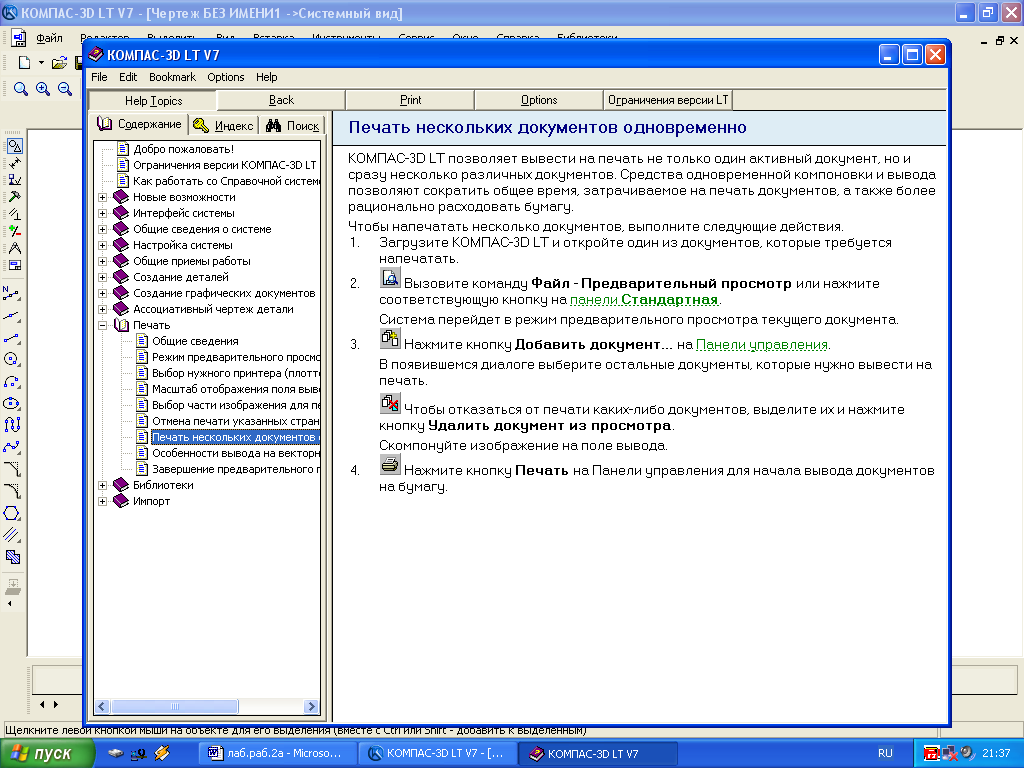Click the Back button
This screenshot has height=768, width=1024.
coord(281,100)
